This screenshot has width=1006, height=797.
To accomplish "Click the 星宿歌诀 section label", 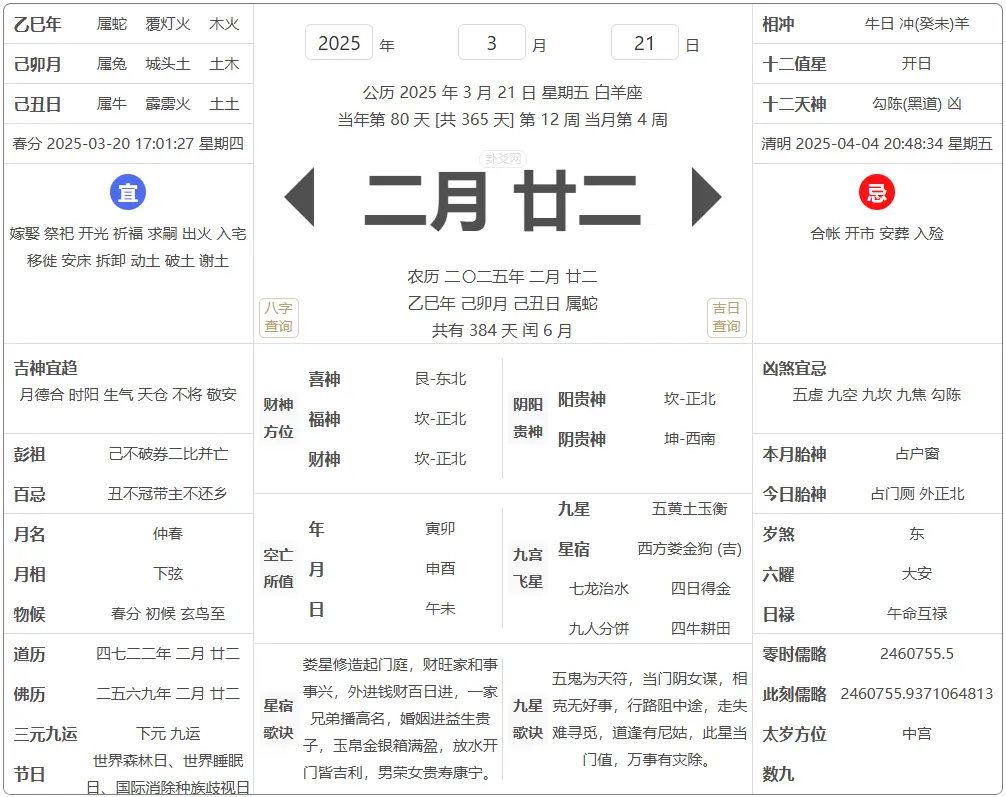I will click(x=278, y=718).
